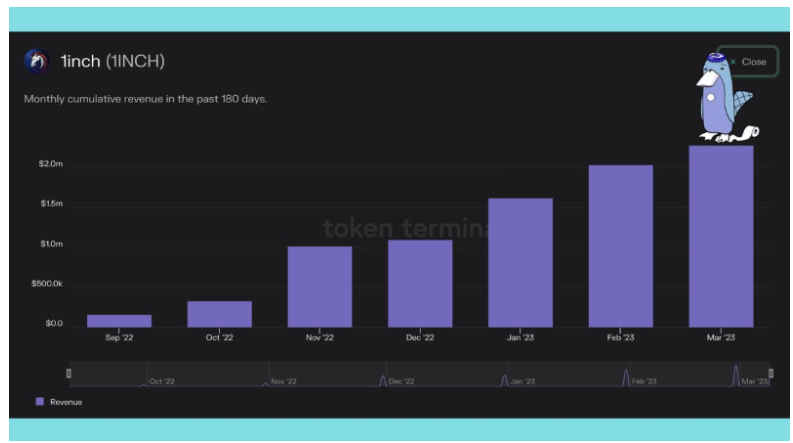Select the Mar '23 revenue bar
The height and width of the screenshot is (443, 793).
point(721,237)
